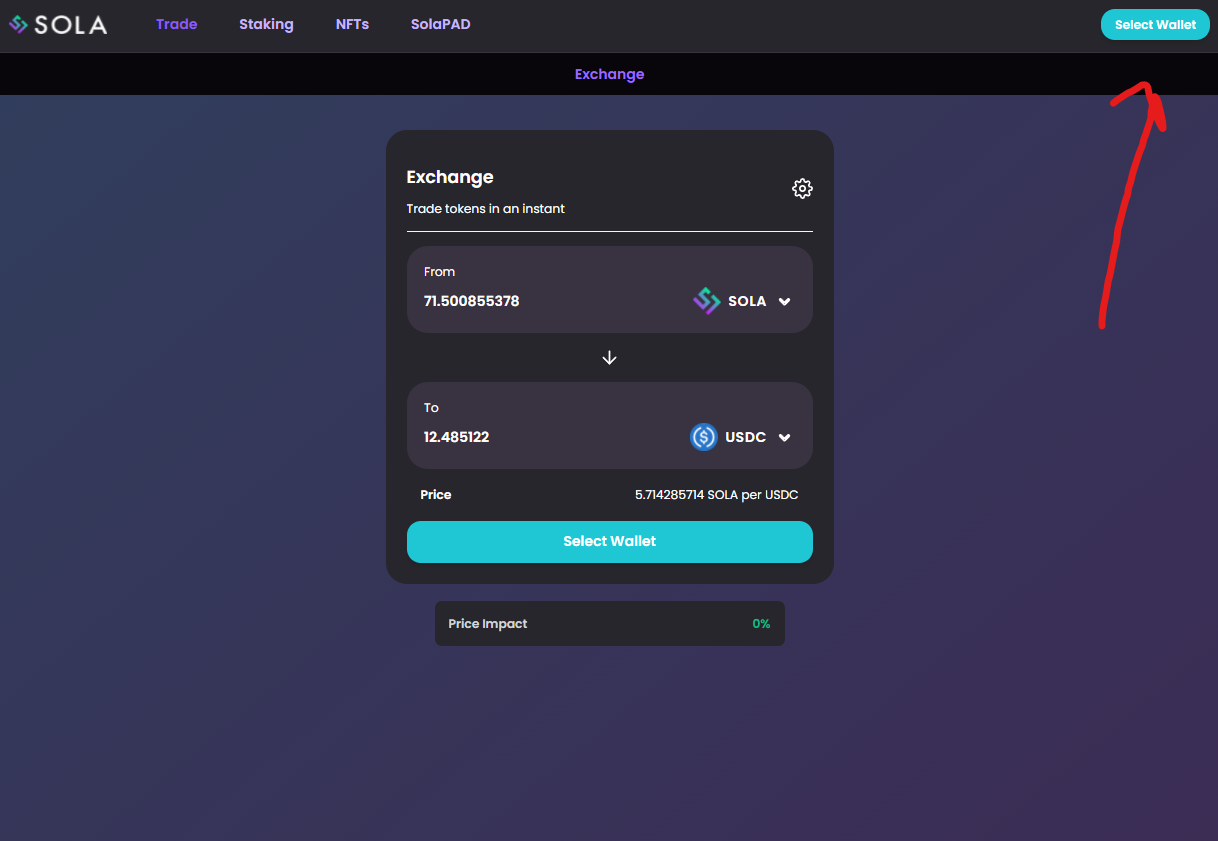This screenshot has width=1218, height=841.
Task: Edit the To amount 12.485122
Action: pos(457,437)
